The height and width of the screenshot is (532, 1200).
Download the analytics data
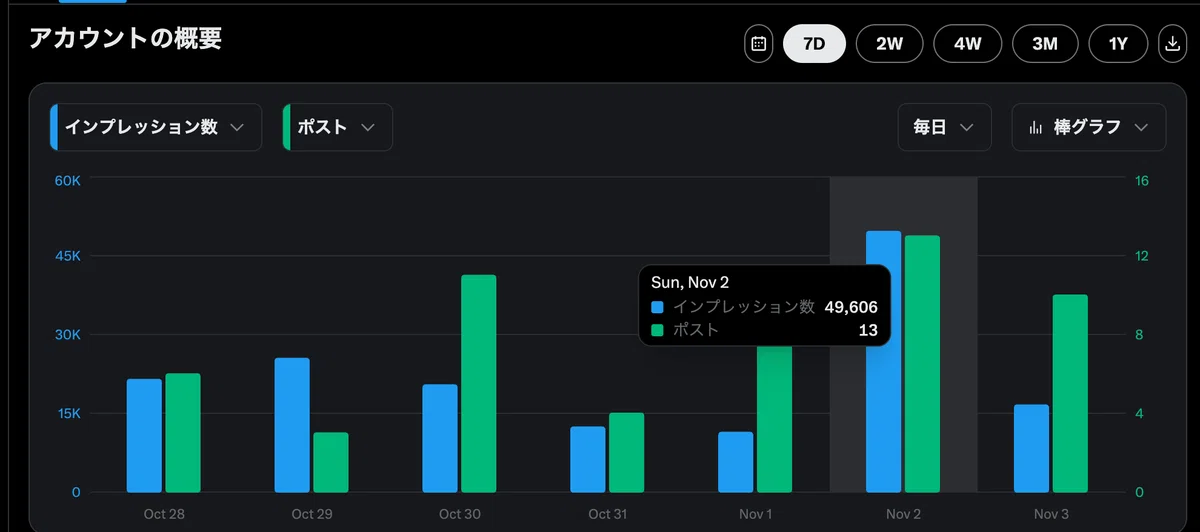pos(1172,44)
